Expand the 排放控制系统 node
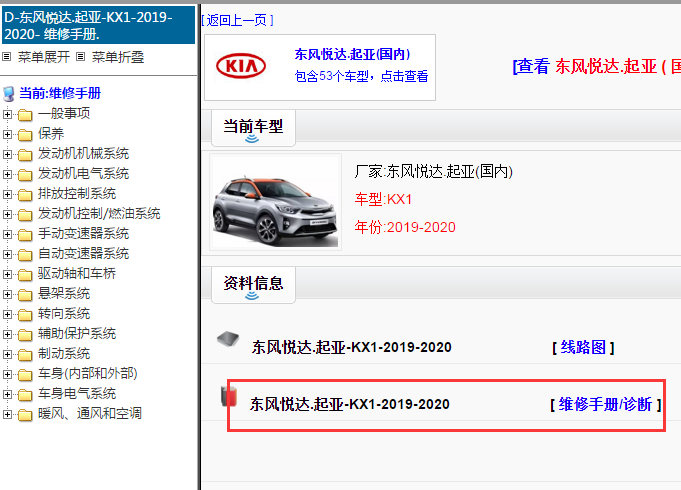Image resolution: width=681 pixels, height=490 pixels. click(x=7, y=194)
